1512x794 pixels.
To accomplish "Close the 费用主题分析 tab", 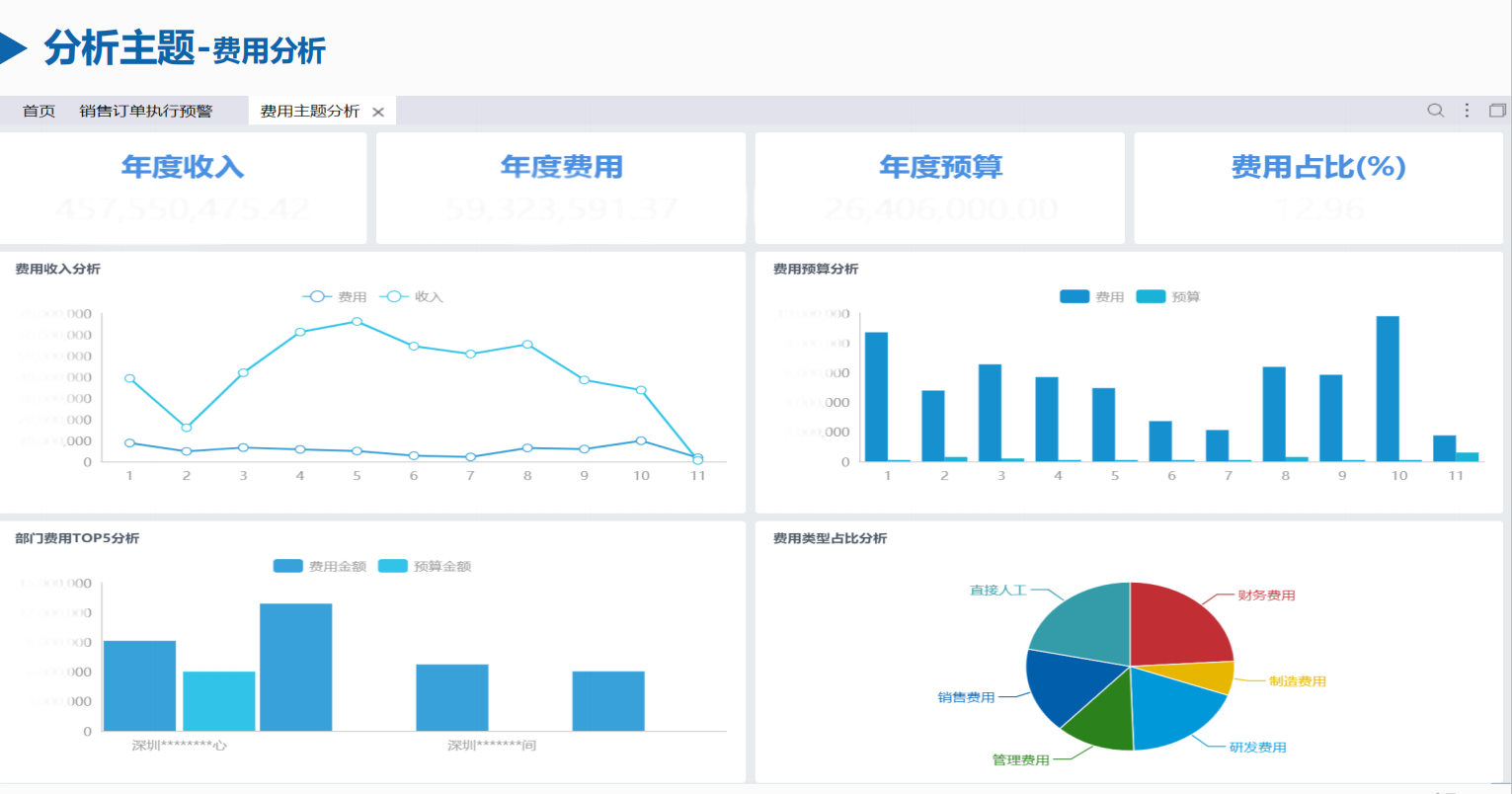I will (378, 112).
